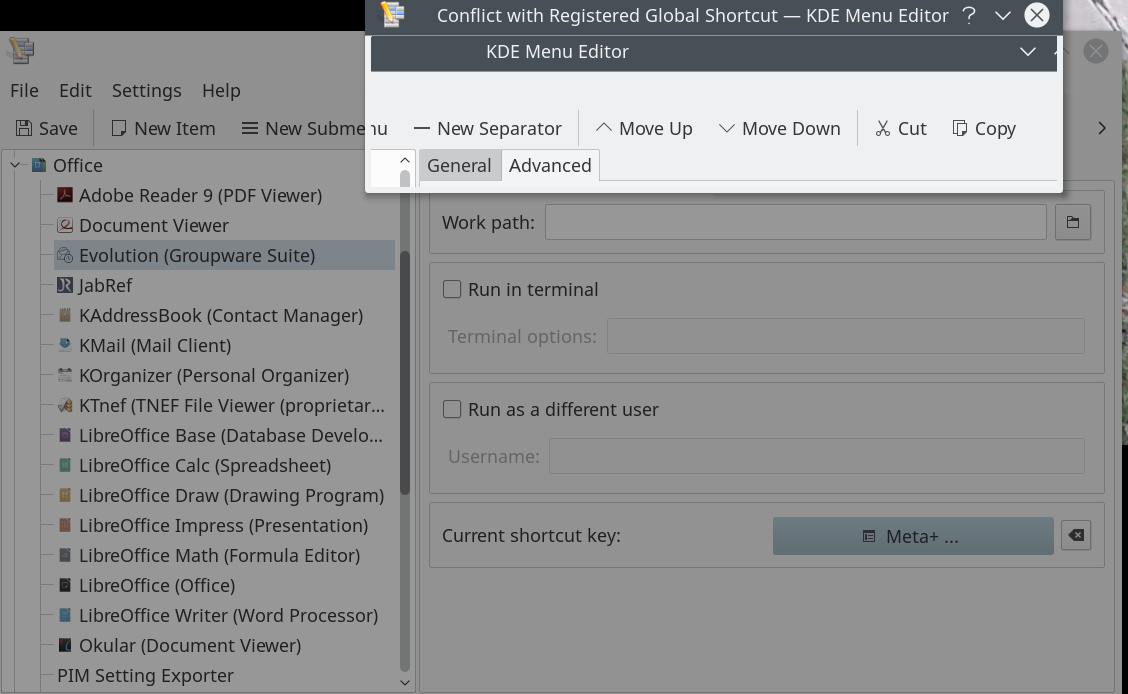Click the Work path input field
Image resolution: width=1128 pixels, height=694 pixels.
(x=796, y=222)
